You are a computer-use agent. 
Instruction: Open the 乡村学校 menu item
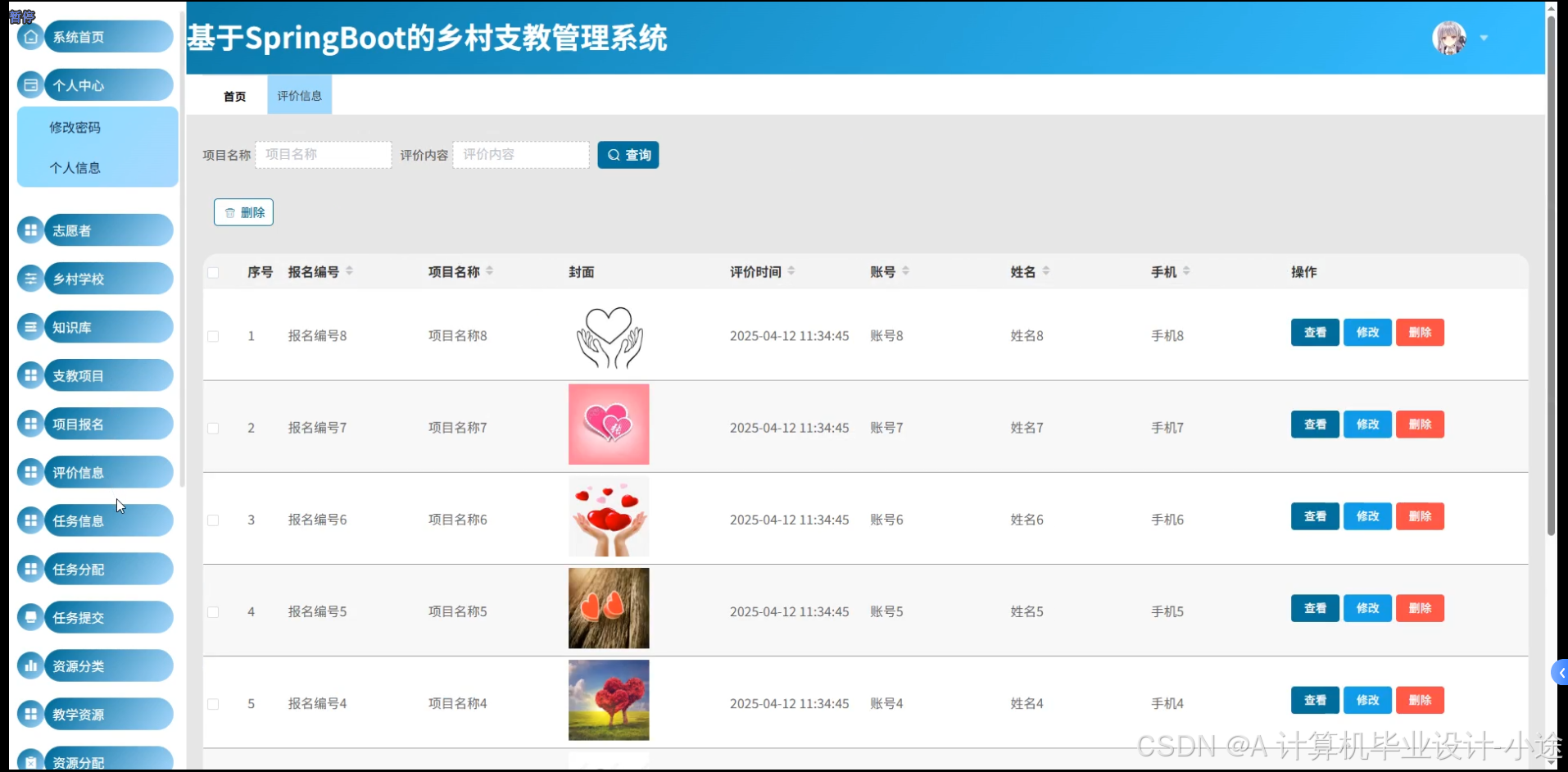click(x=108, y=279)
